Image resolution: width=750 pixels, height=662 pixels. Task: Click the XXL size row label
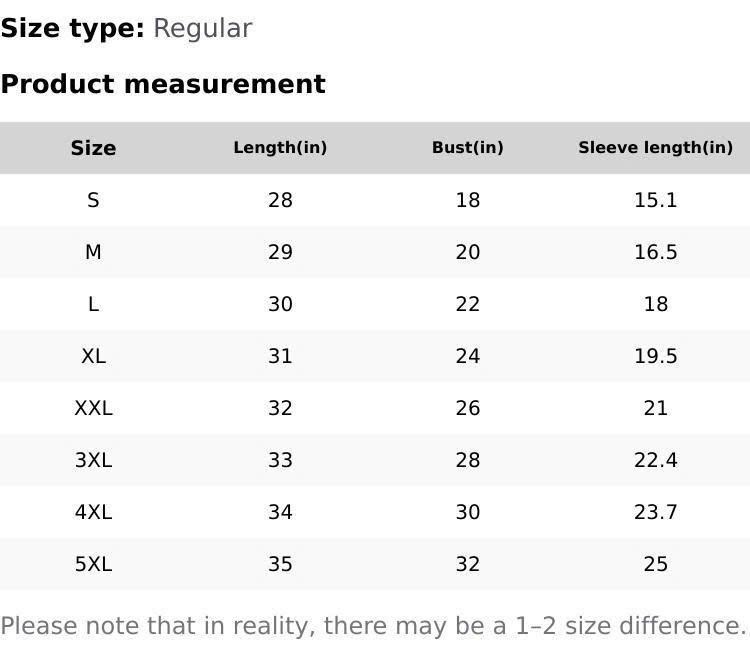[93, 408]
